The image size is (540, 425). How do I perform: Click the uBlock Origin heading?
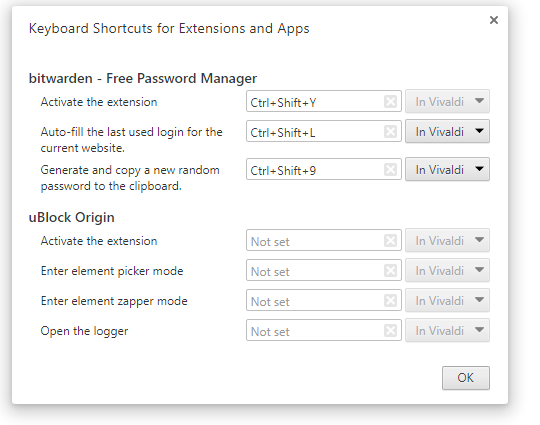pyautogui.click(x=71, y=218)
